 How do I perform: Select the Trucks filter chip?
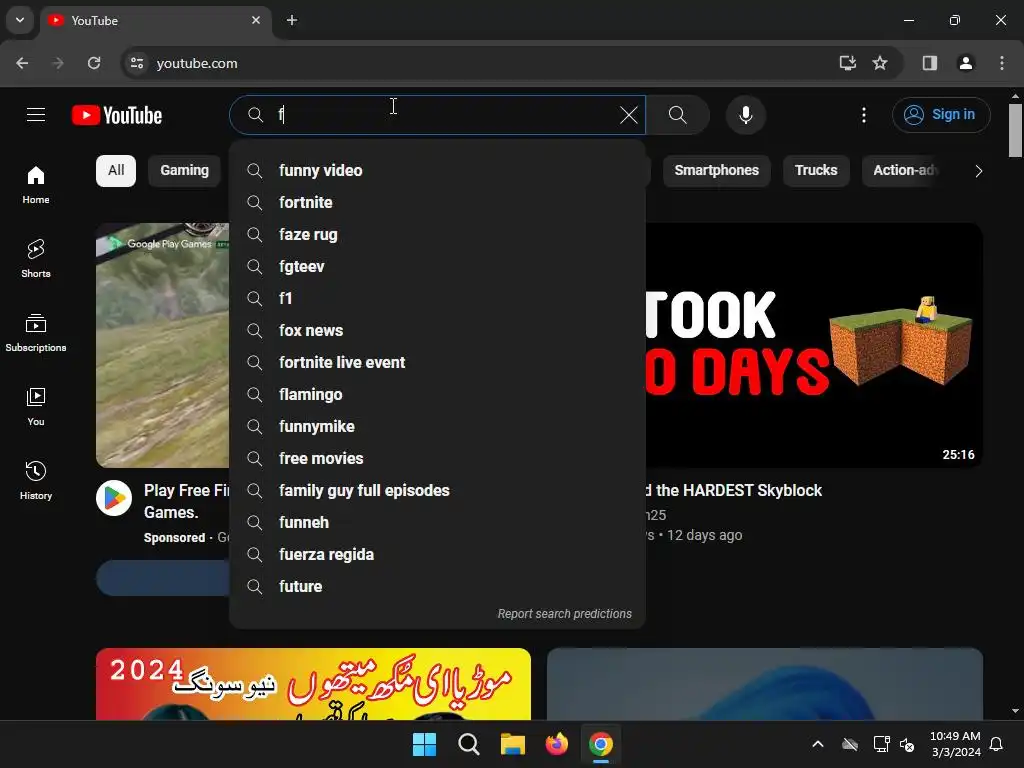(x=816, y=170)
